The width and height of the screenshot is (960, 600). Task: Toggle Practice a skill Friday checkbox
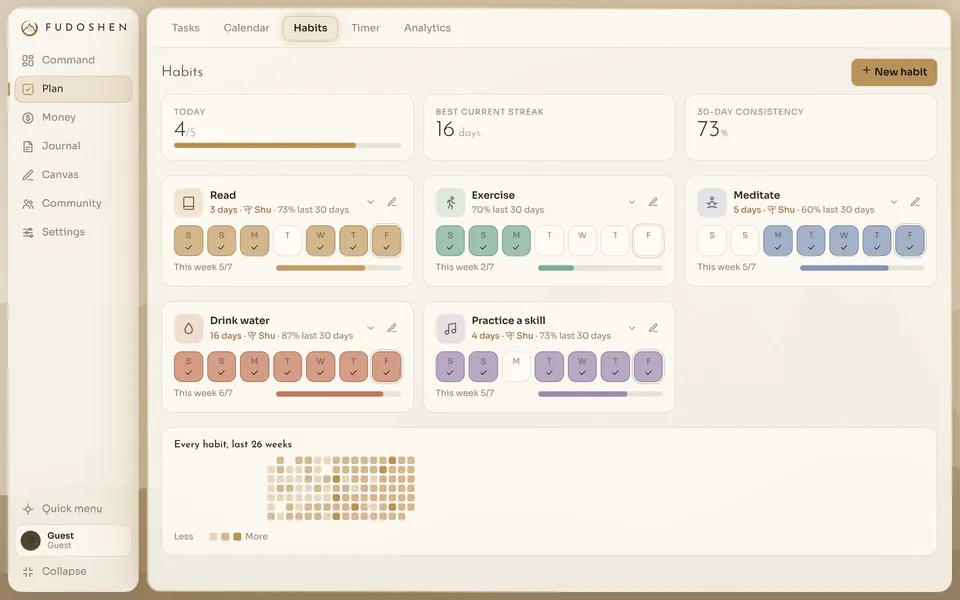tap(648, 367)
